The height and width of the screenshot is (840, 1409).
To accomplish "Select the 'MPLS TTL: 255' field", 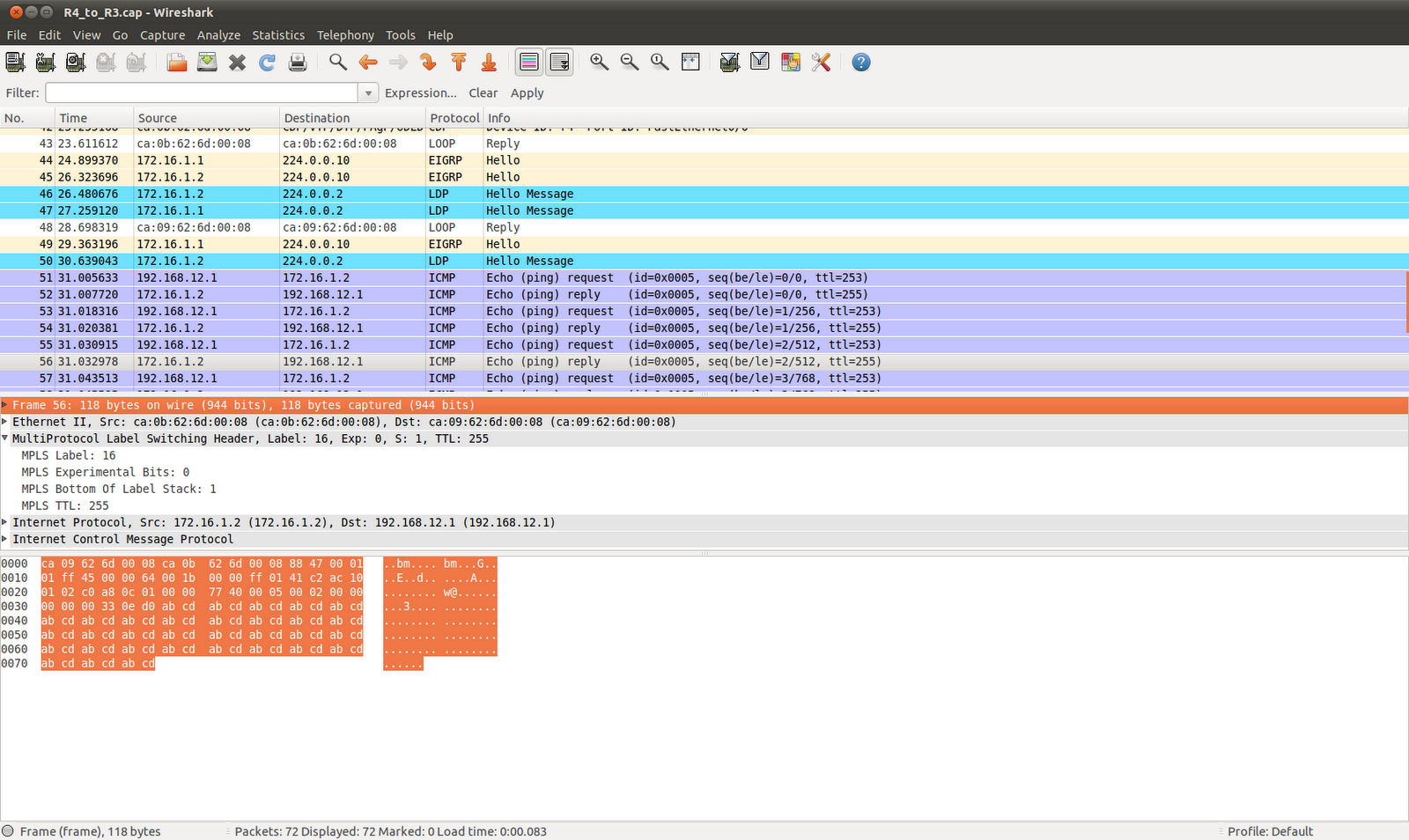I will click(x=65, y=505).
